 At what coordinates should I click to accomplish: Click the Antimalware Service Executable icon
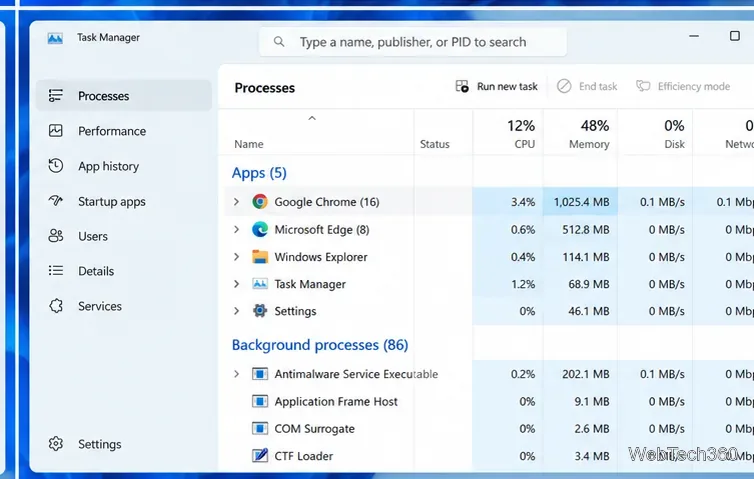pyautogui.click(x=260, y=374)
